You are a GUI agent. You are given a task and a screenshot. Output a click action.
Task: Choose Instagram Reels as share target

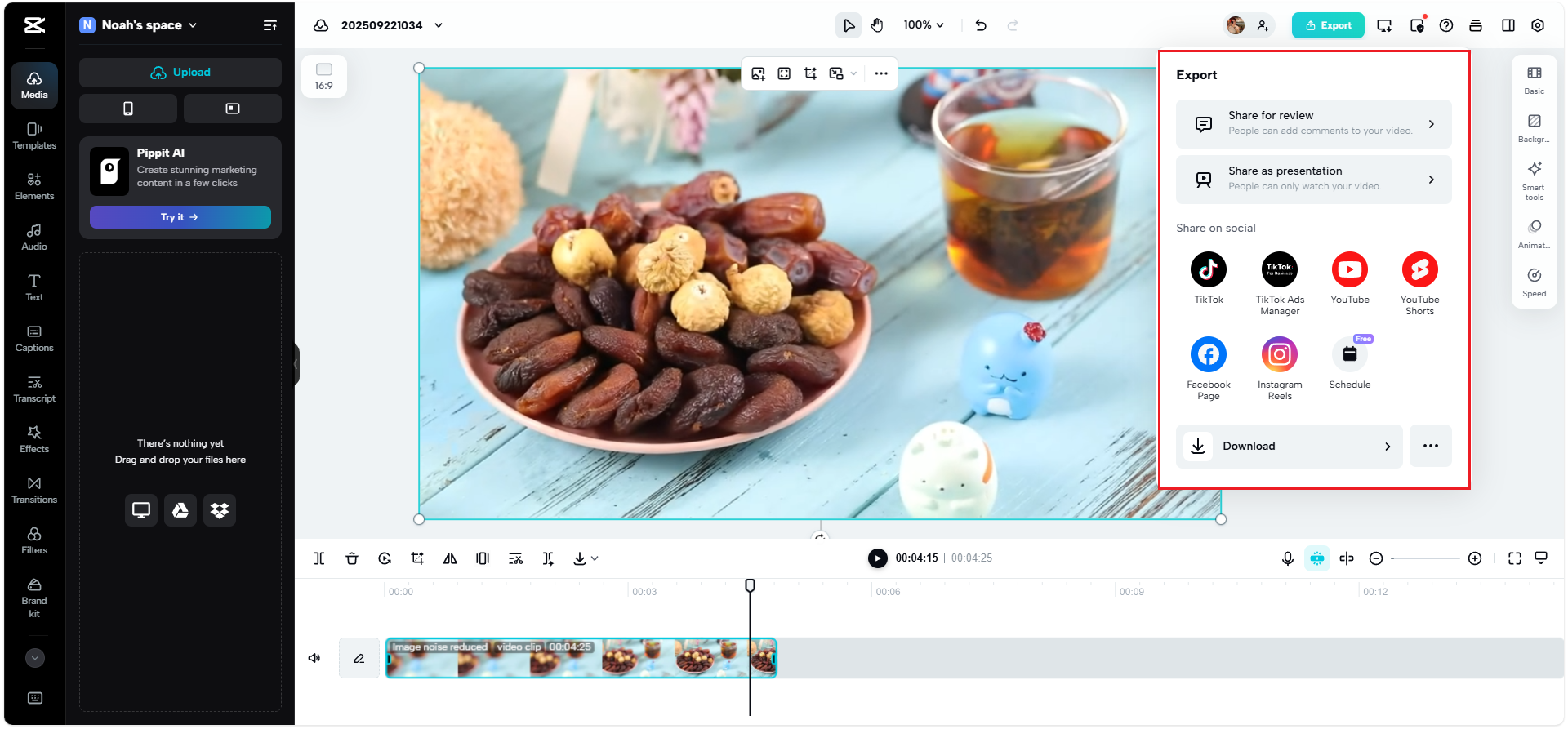1279,355
